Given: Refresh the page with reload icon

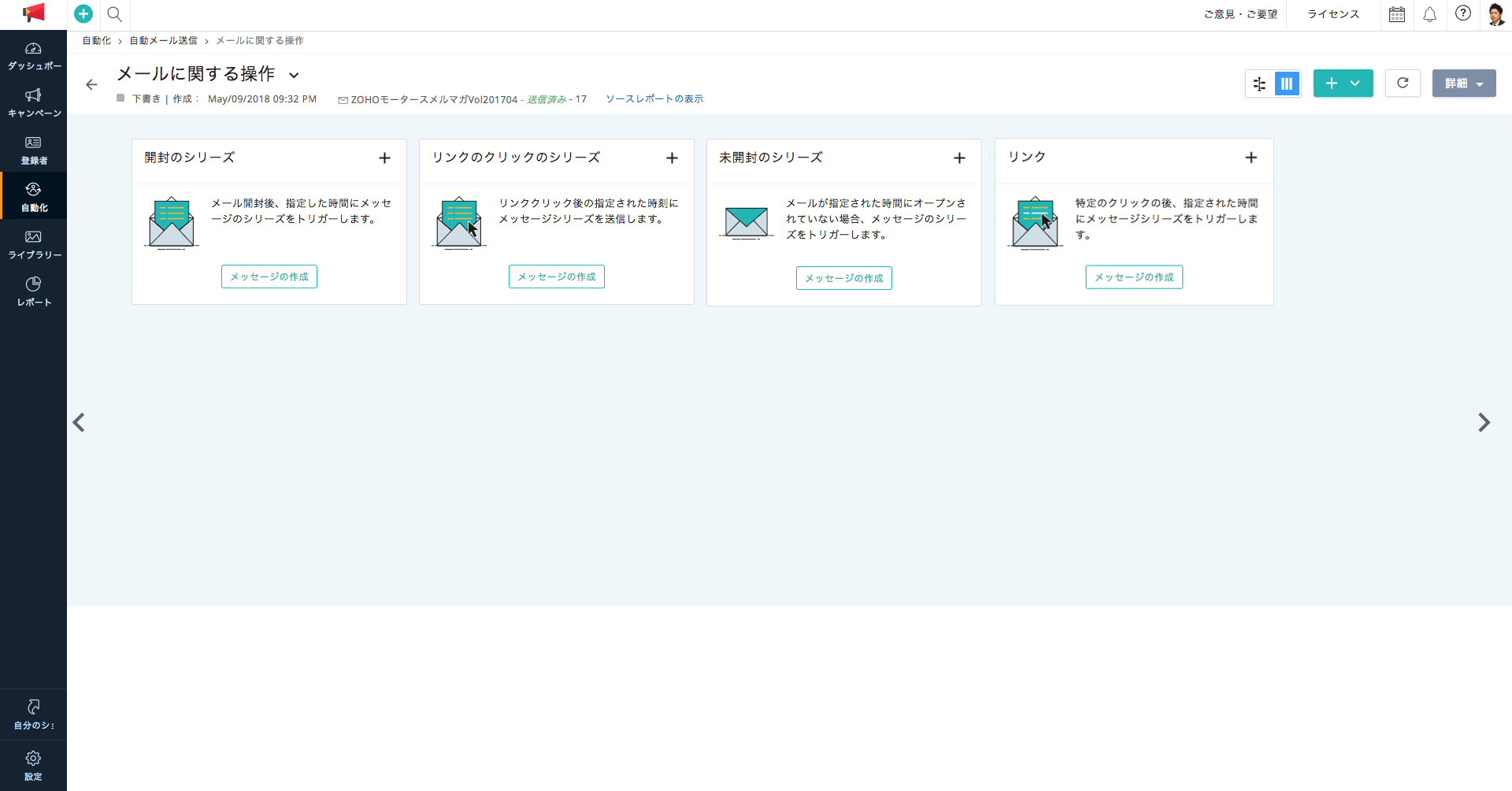Looking at the screenshot, I should (x=1402, y=83).
